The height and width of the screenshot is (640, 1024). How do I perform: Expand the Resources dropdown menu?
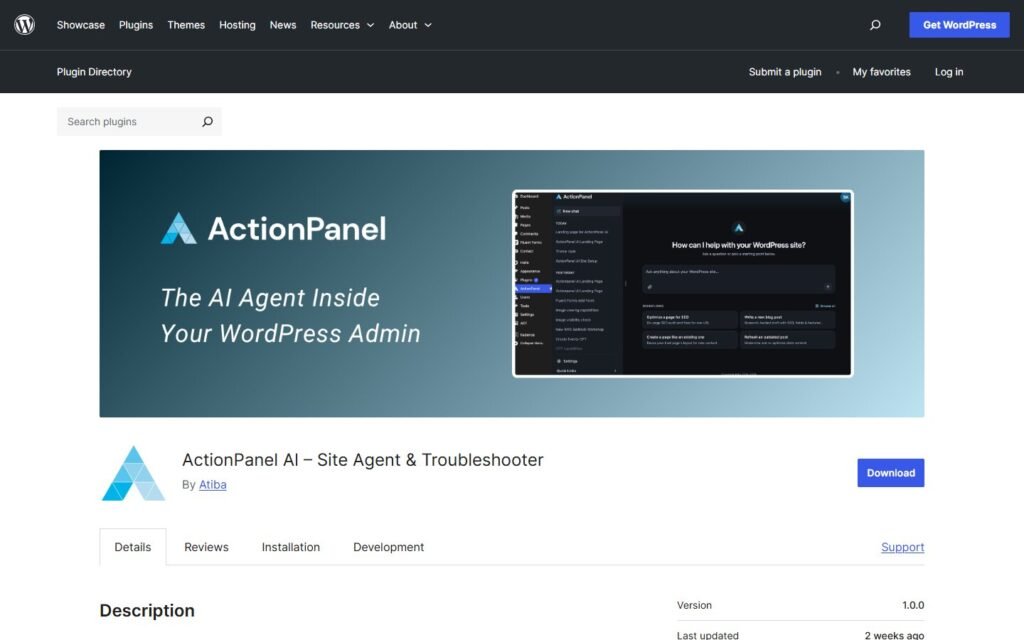[342, 25]
